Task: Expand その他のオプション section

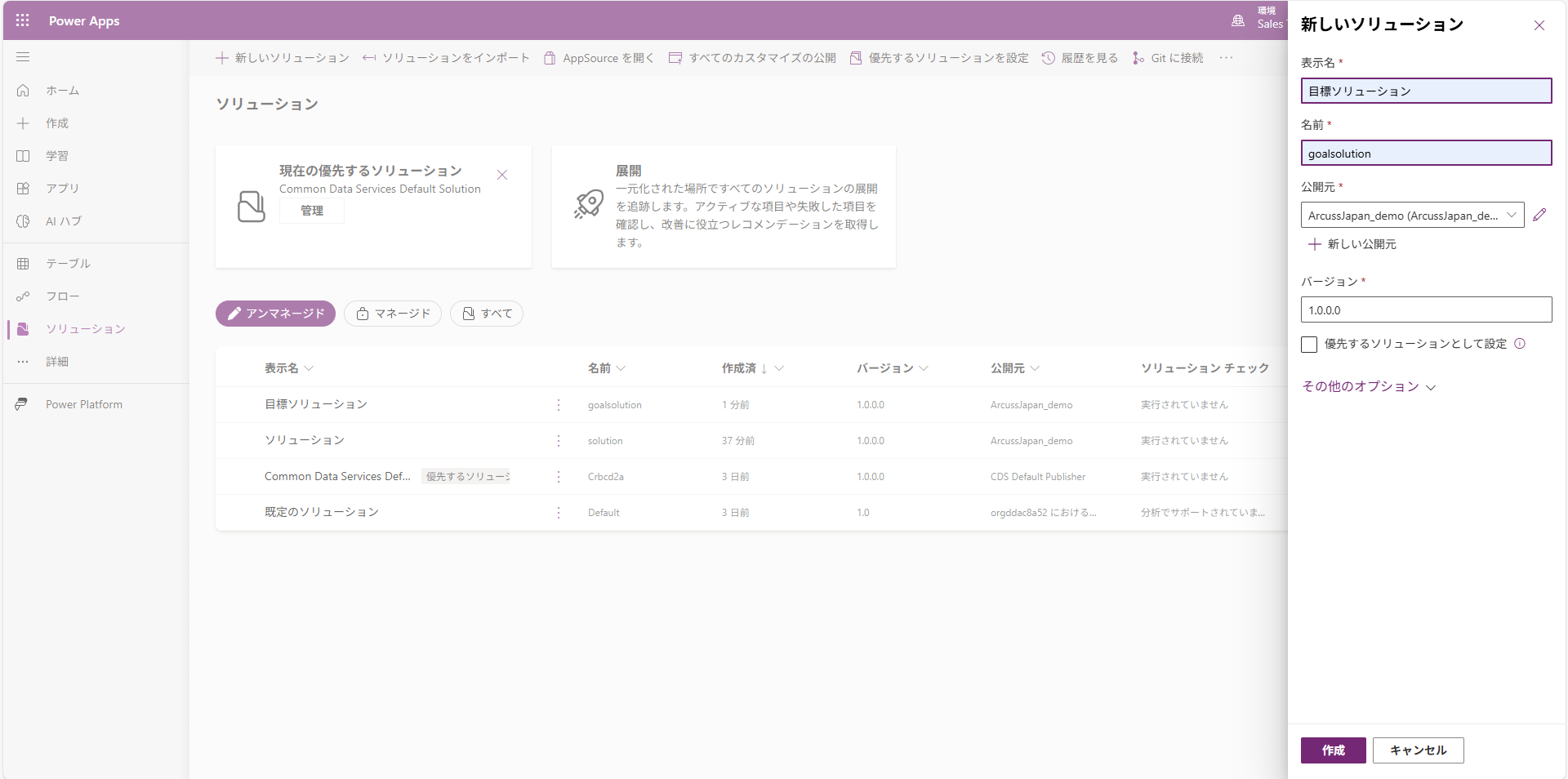Action: tap(1368, 386)
